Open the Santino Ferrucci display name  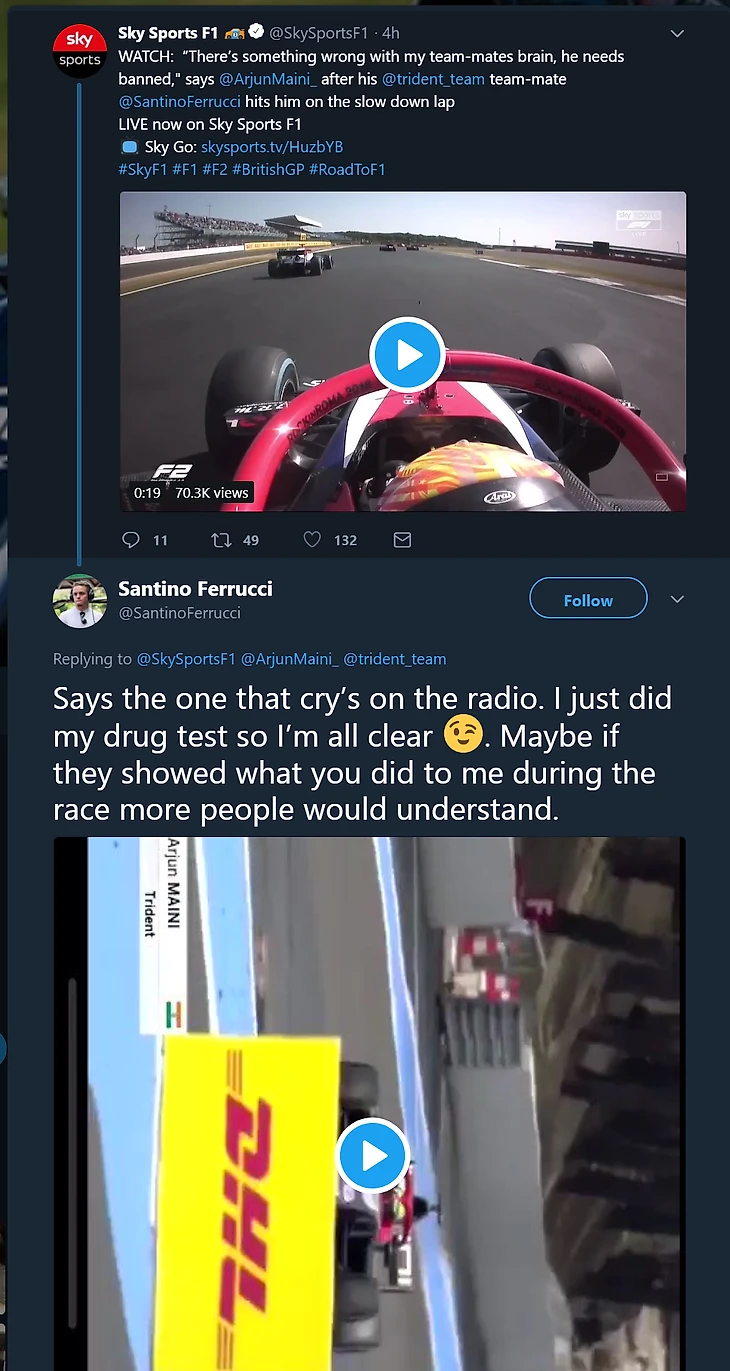195,589
